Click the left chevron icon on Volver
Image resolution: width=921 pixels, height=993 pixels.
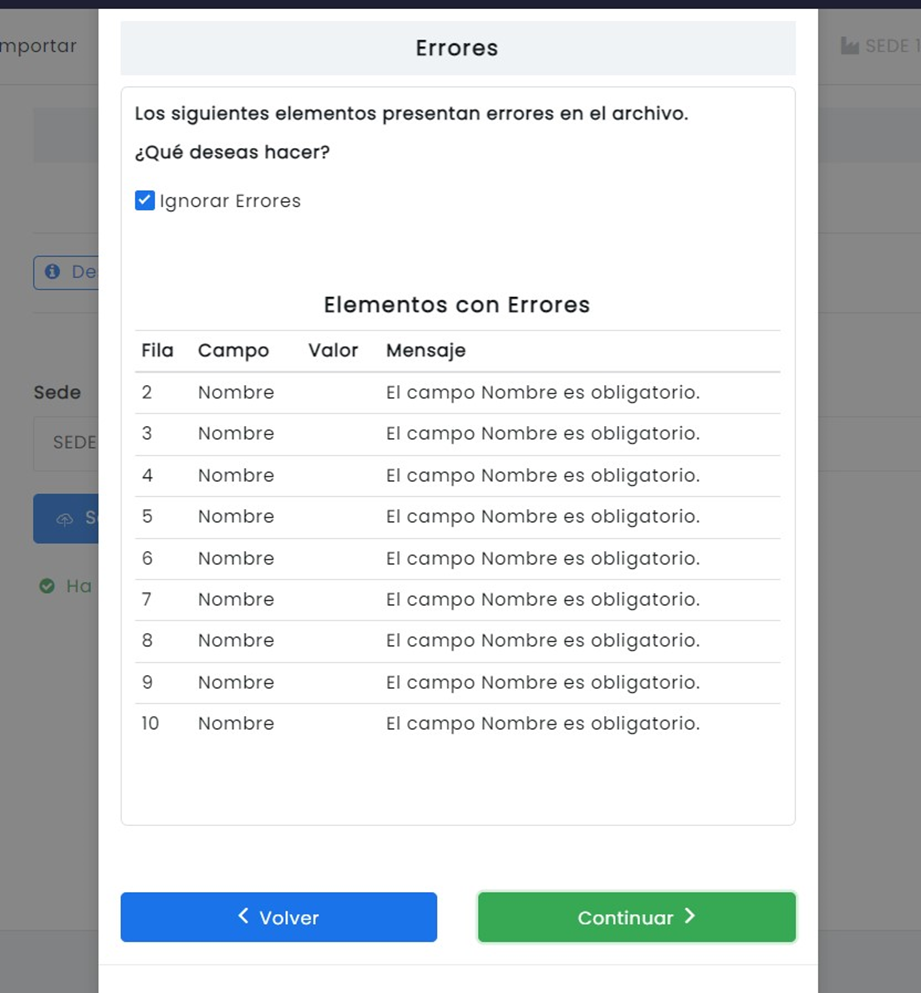pos(243,915)
